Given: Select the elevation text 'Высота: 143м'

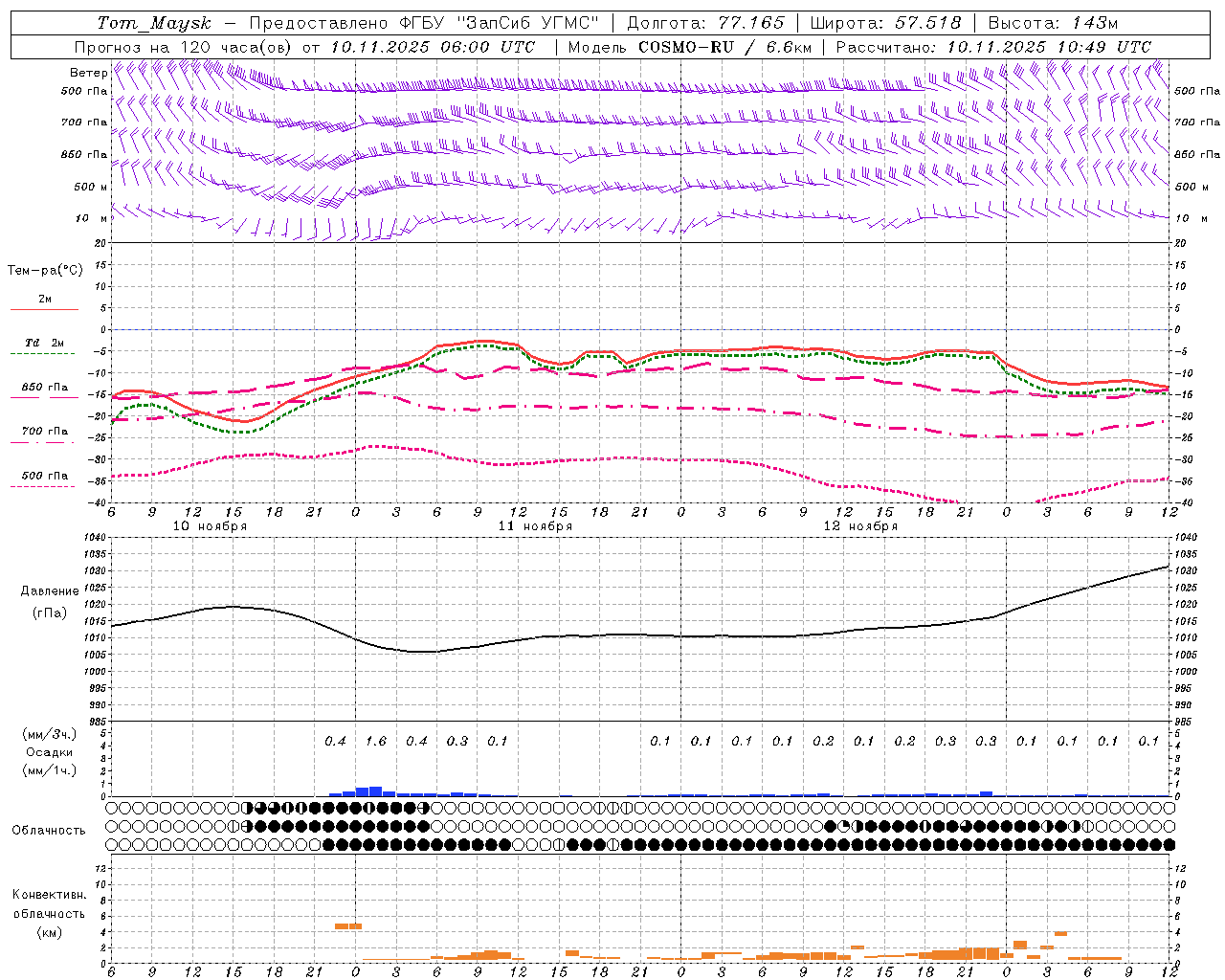Looking at the screenshot, I should click(x=1053, y=23).
